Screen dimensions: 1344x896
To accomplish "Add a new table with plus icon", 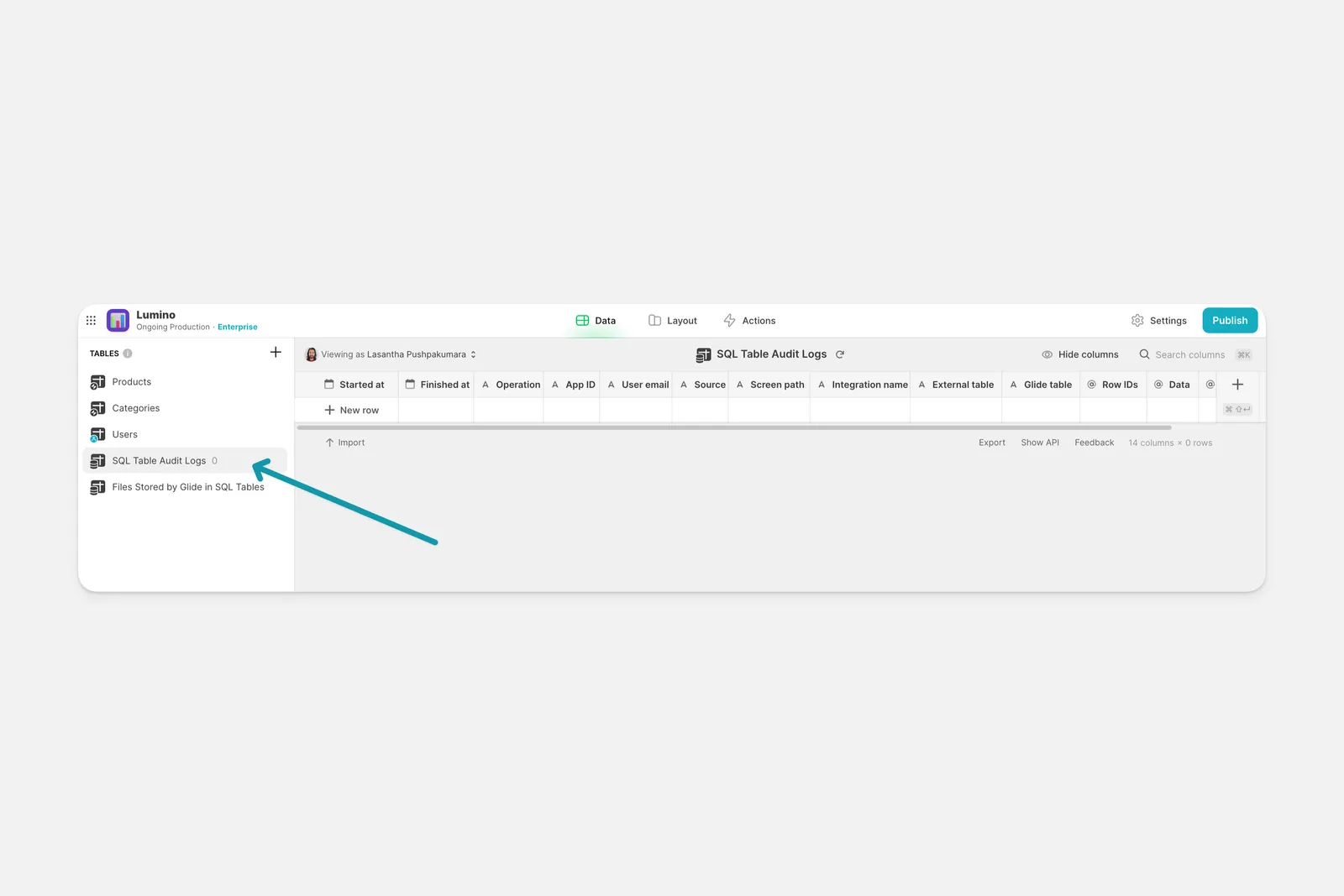I will 276,352.
